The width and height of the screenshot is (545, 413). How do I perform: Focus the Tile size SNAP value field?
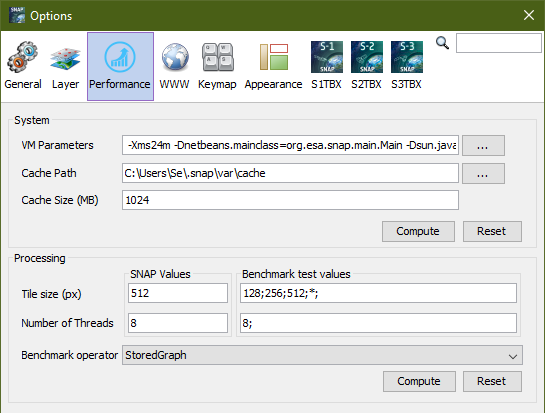(x=178, y=293)
